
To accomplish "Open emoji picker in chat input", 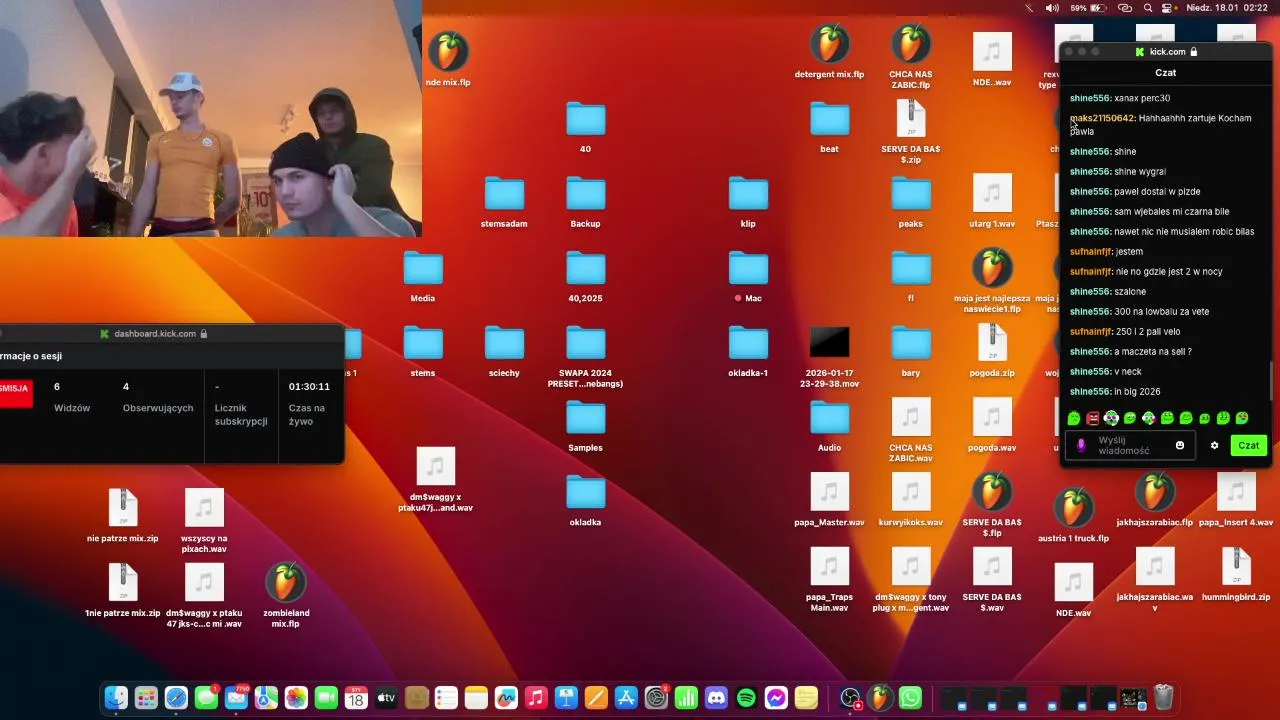I will [1180, 445].
